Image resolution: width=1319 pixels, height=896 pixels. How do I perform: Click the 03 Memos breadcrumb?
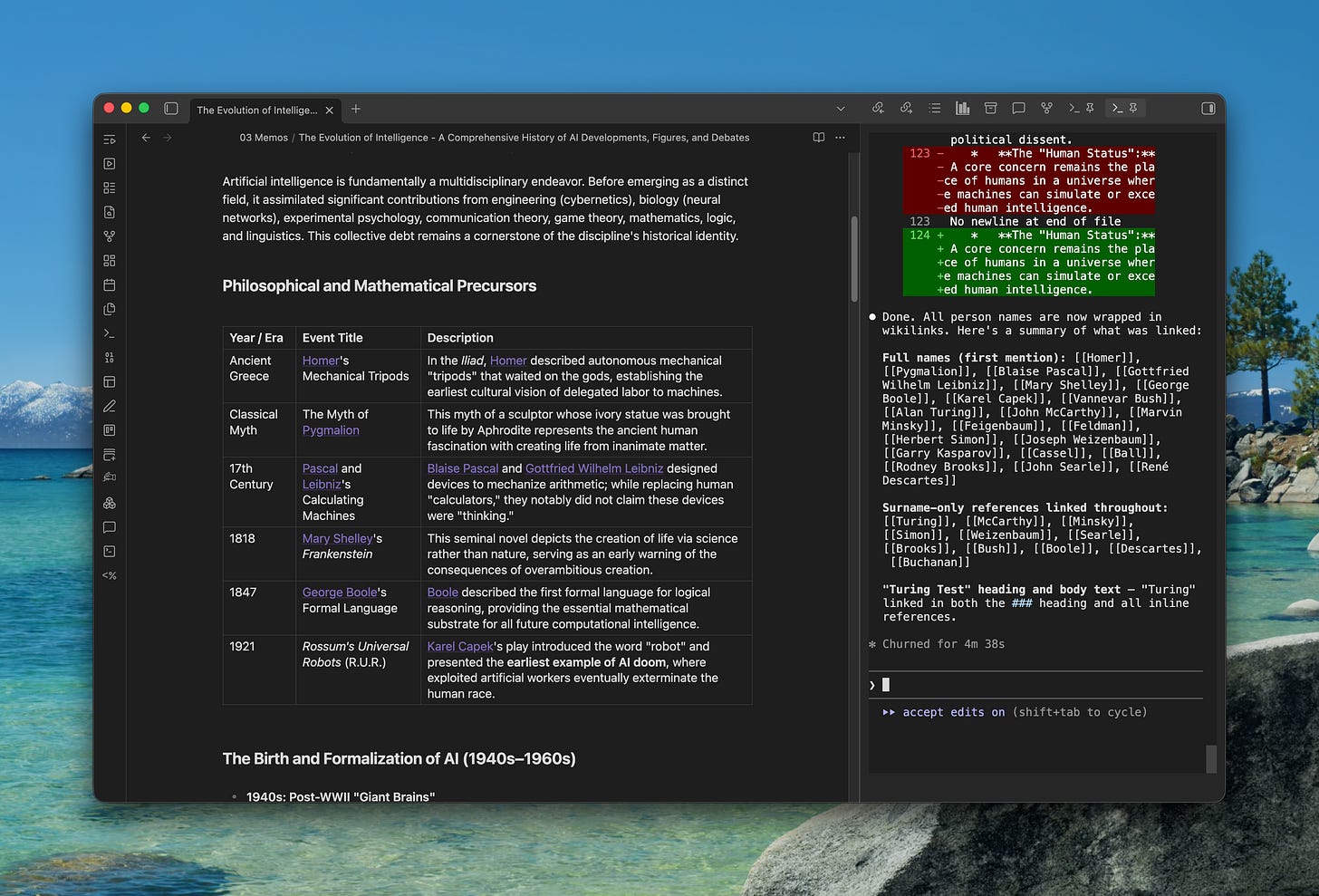pyautogui.click(x=264, y=138)
